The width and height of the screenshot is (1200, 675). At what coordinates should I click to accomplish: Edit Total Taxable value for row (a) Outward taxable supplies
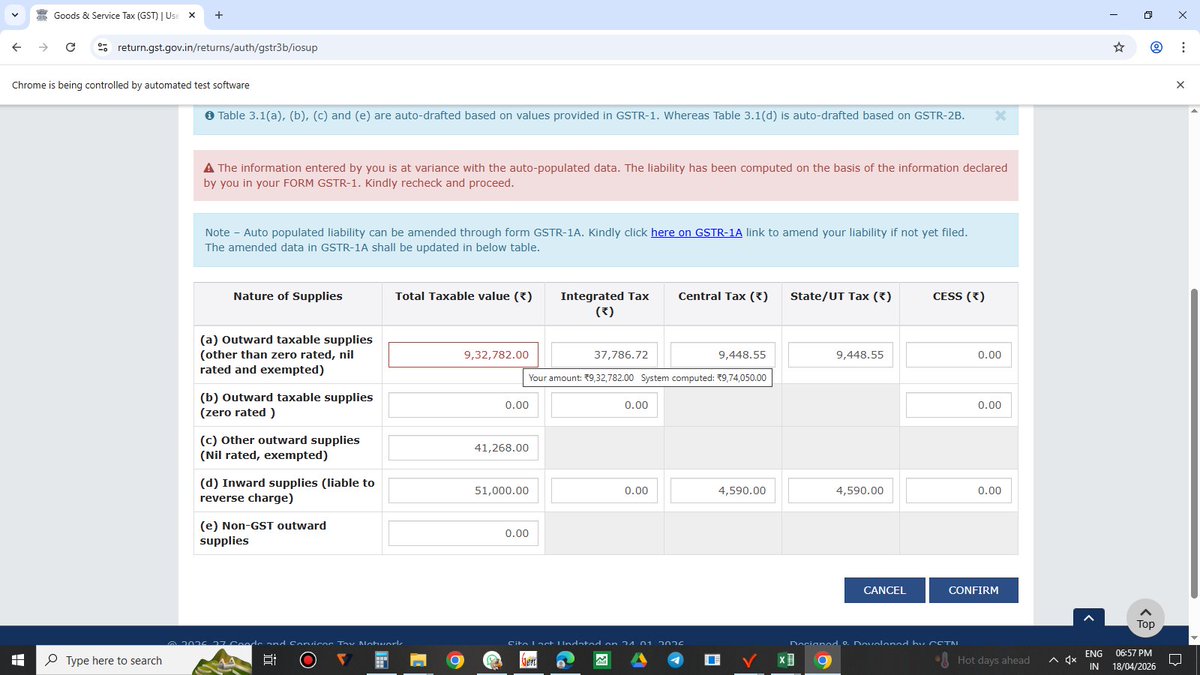464,355
